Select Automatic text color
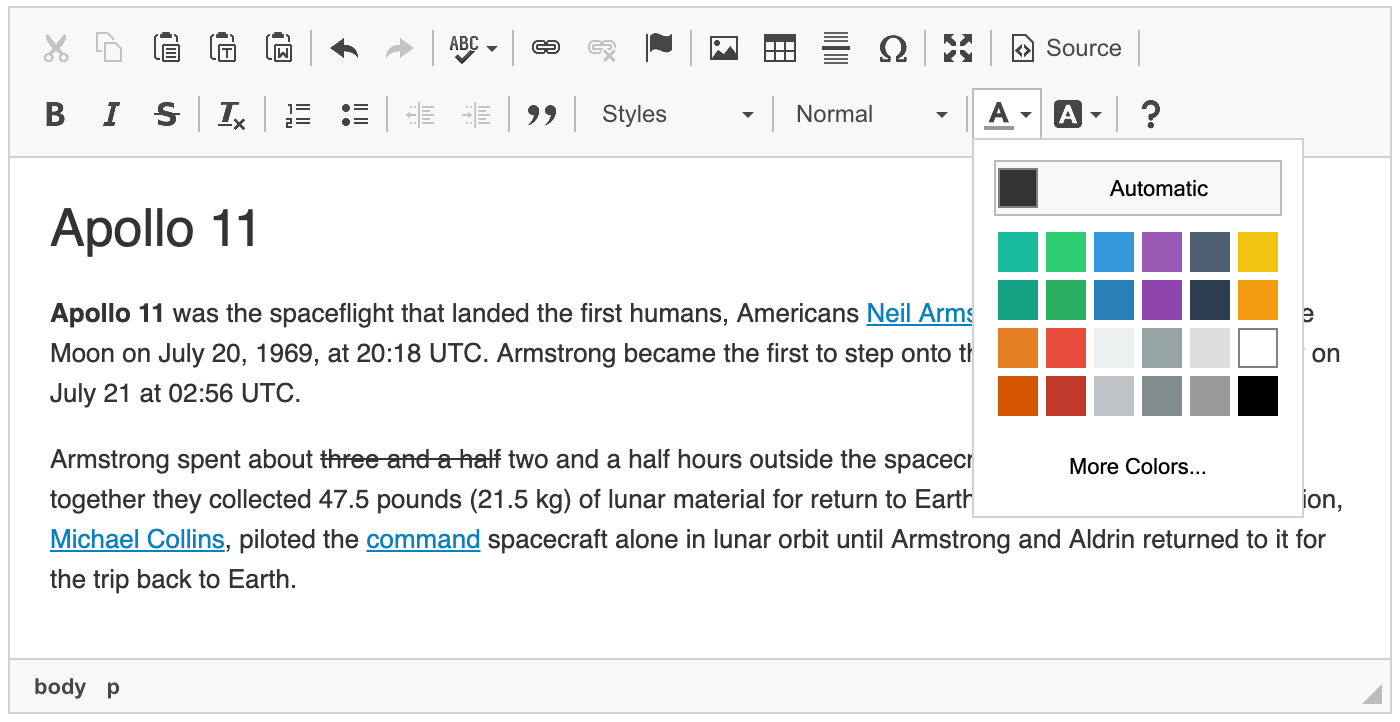This screenshot has width=1400, height=722. [x=1138, y=188]
